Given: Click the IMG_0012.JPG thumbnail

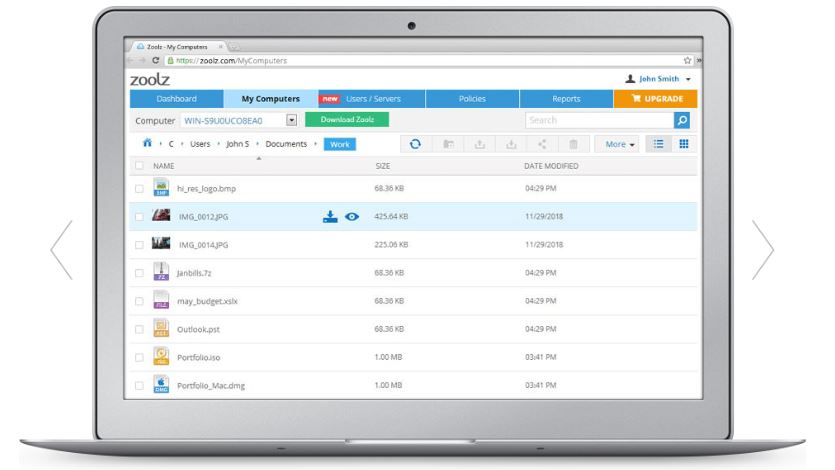Looking at the screenshot, I should click(x=161, y=215).
